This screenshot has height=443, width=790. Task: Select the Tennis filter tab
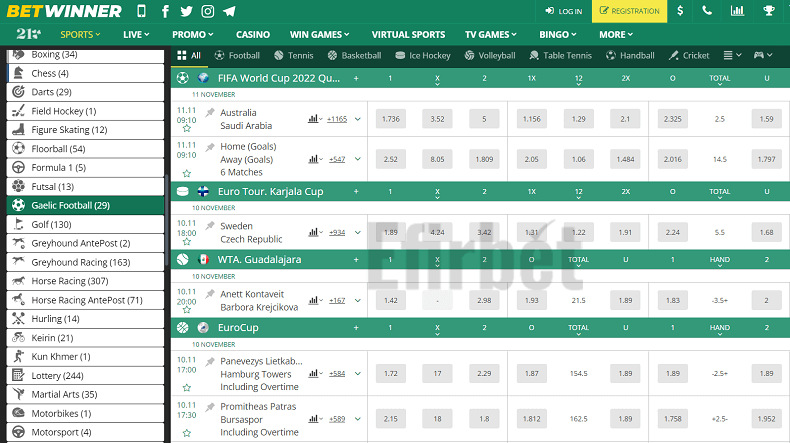(294, 55)
